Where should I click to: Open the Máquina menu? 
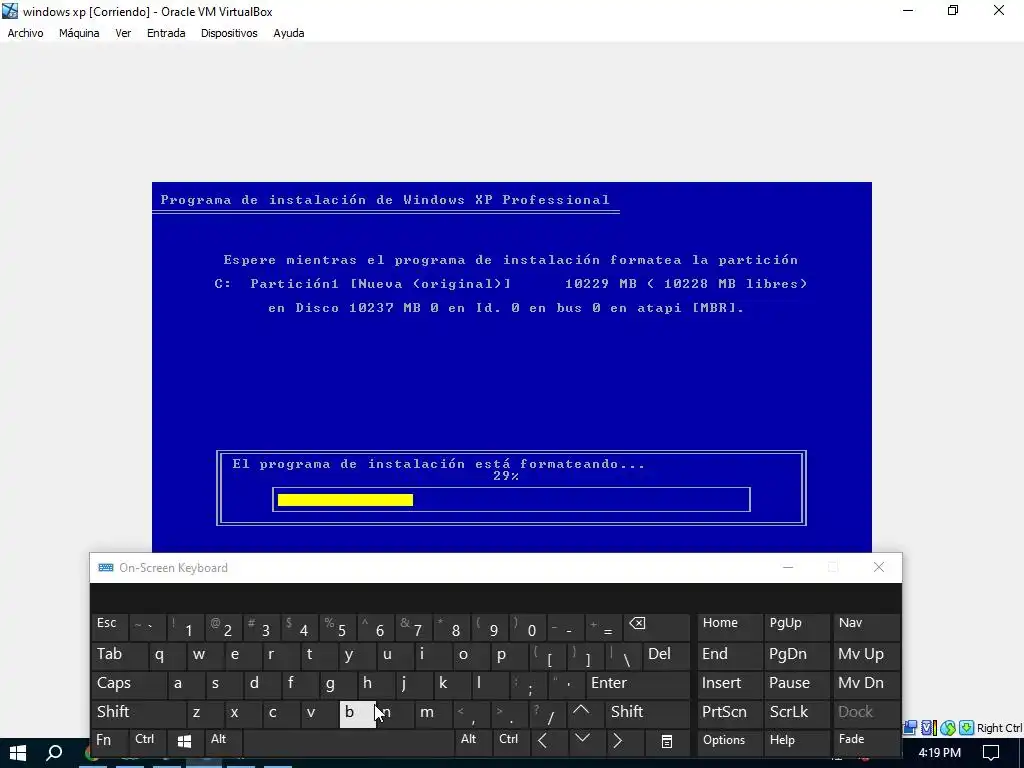[79, 33]
